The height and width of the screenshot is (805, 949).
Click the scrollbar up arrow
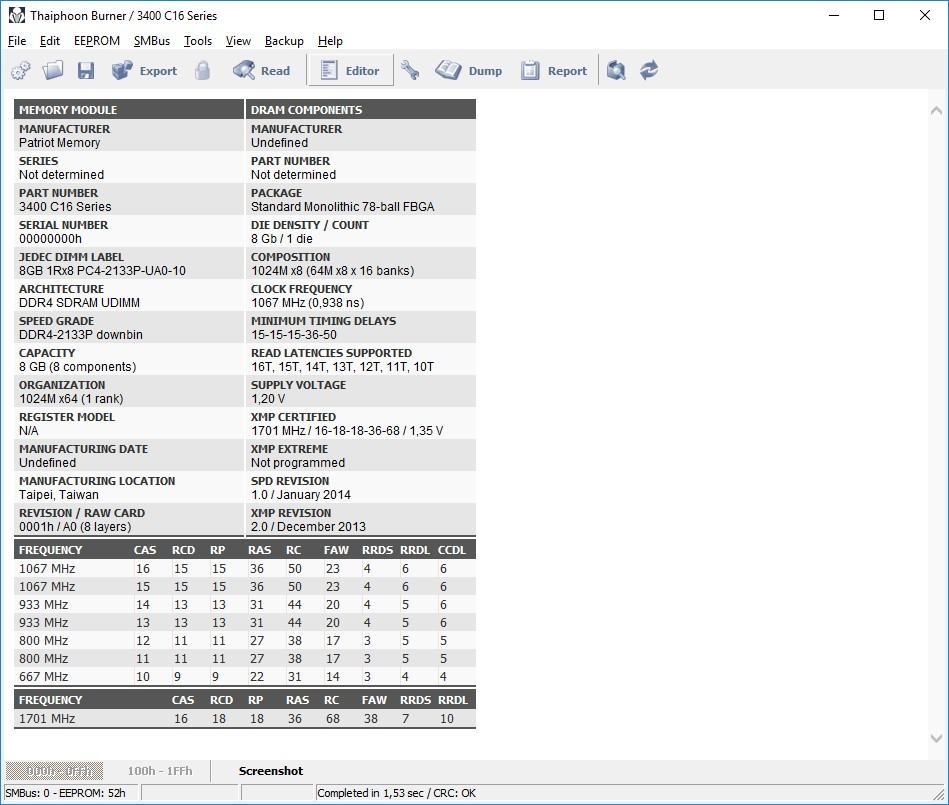936,110
